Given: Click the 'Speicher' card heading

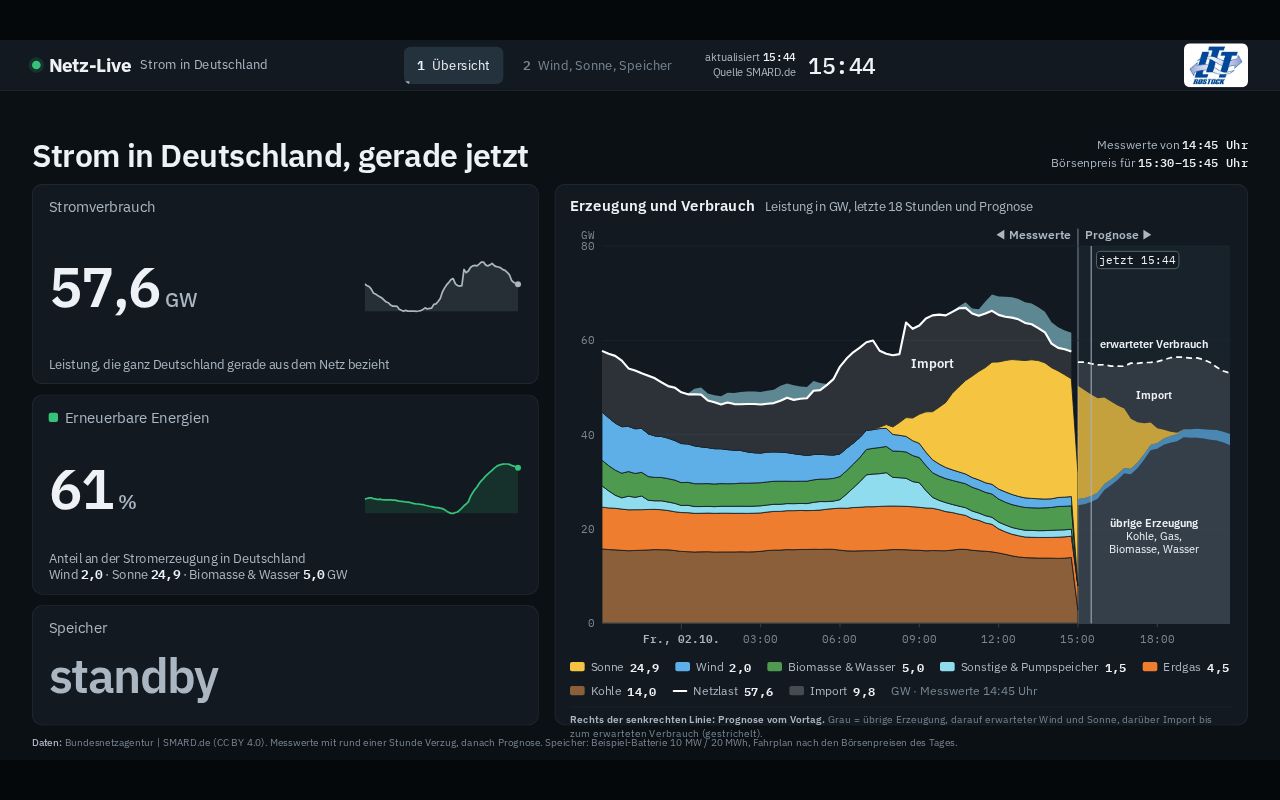Looking at the screenshot, I should point(78,628).
